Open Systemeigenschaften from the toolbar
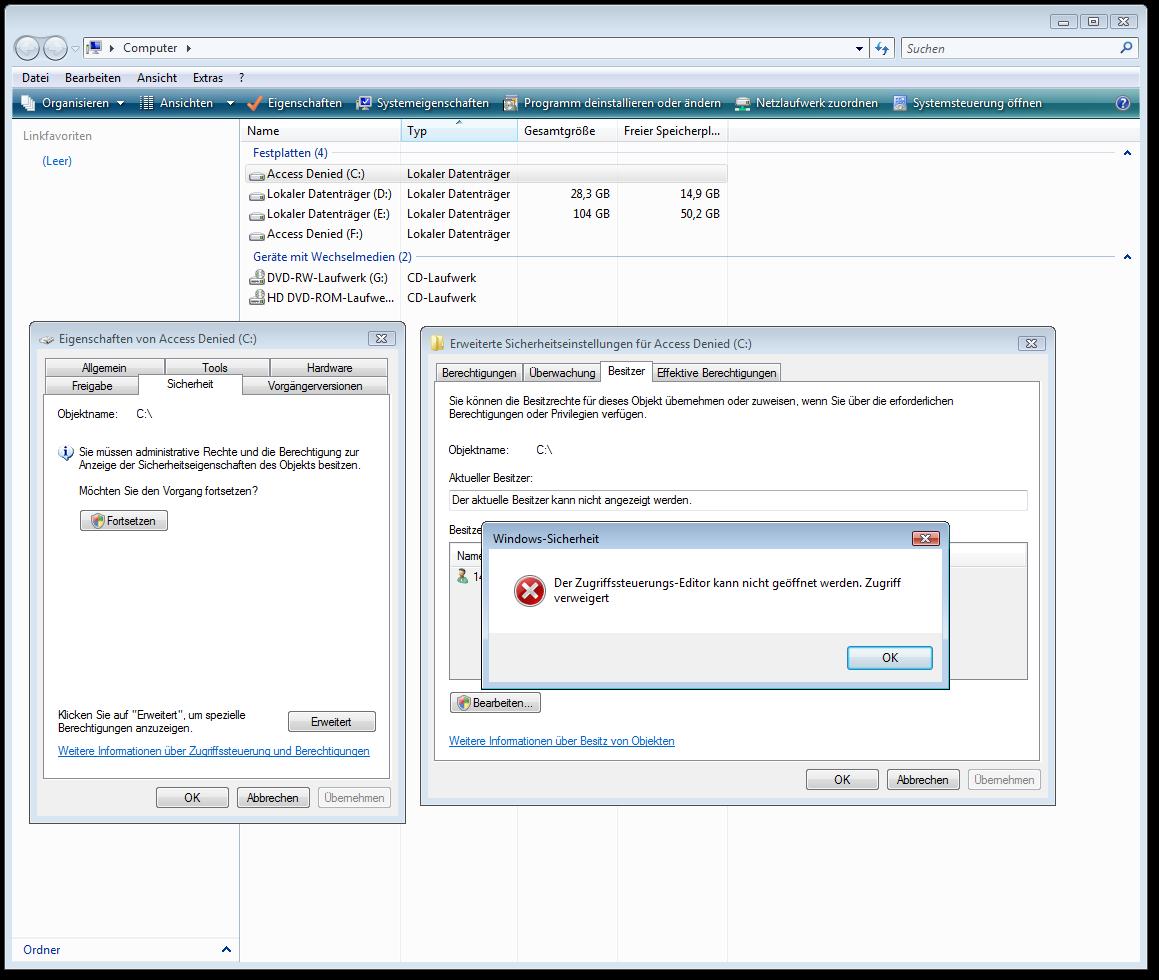The height and width of the screenshot is (980, 1159). (423, 103)
